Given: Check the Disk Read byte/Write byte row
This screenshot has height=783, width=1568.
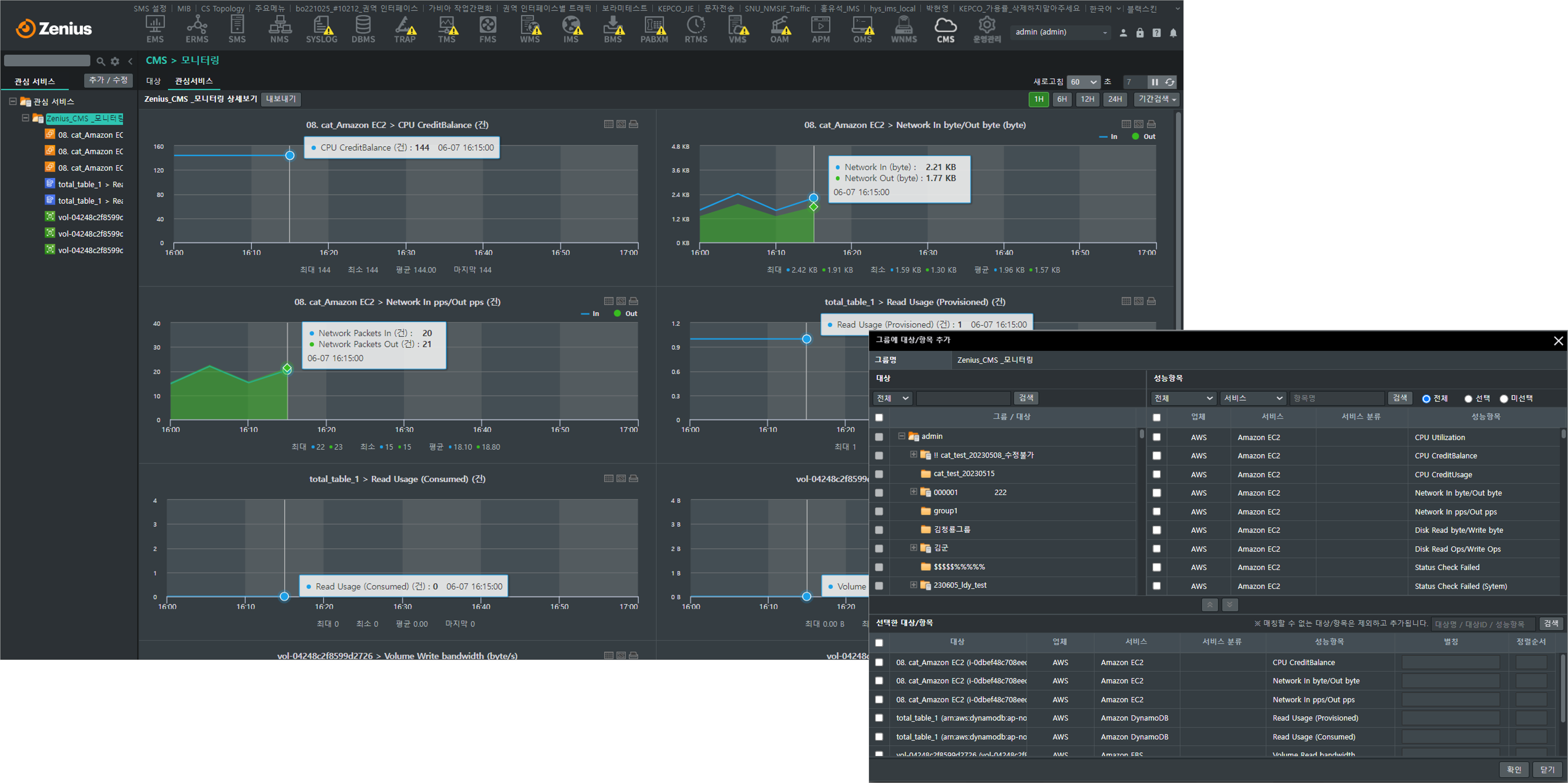Looking at the screenshot, I should point(1156,530).
